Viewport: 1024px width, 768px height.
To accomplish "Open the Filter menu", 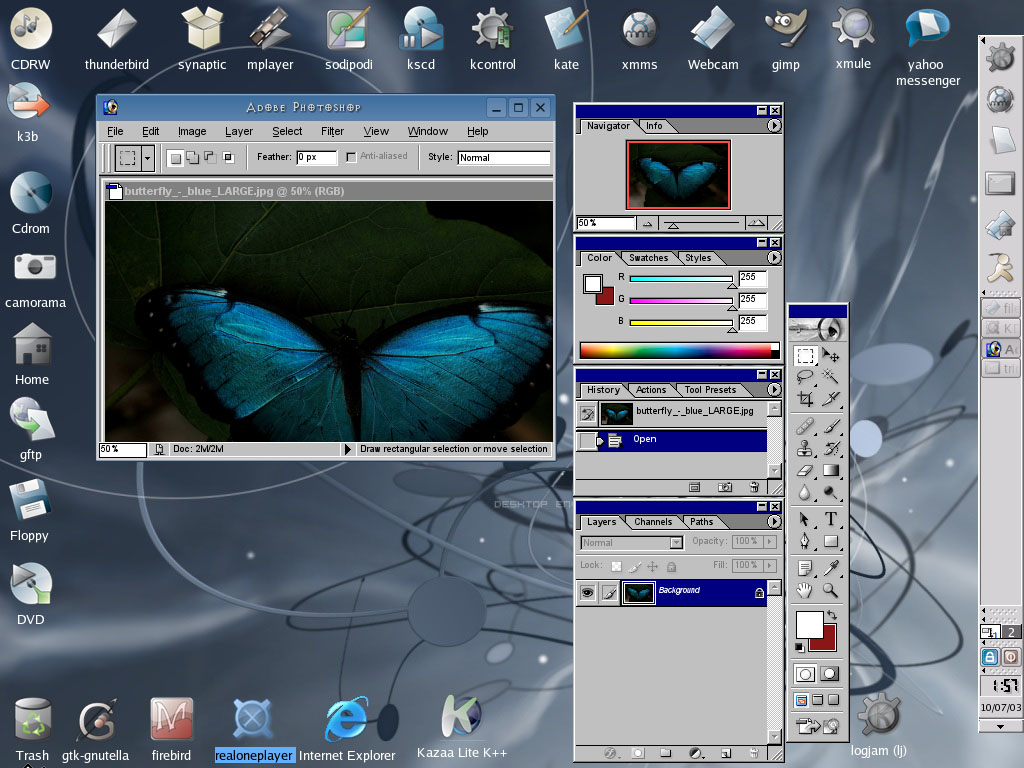I will tap(332, 131).
